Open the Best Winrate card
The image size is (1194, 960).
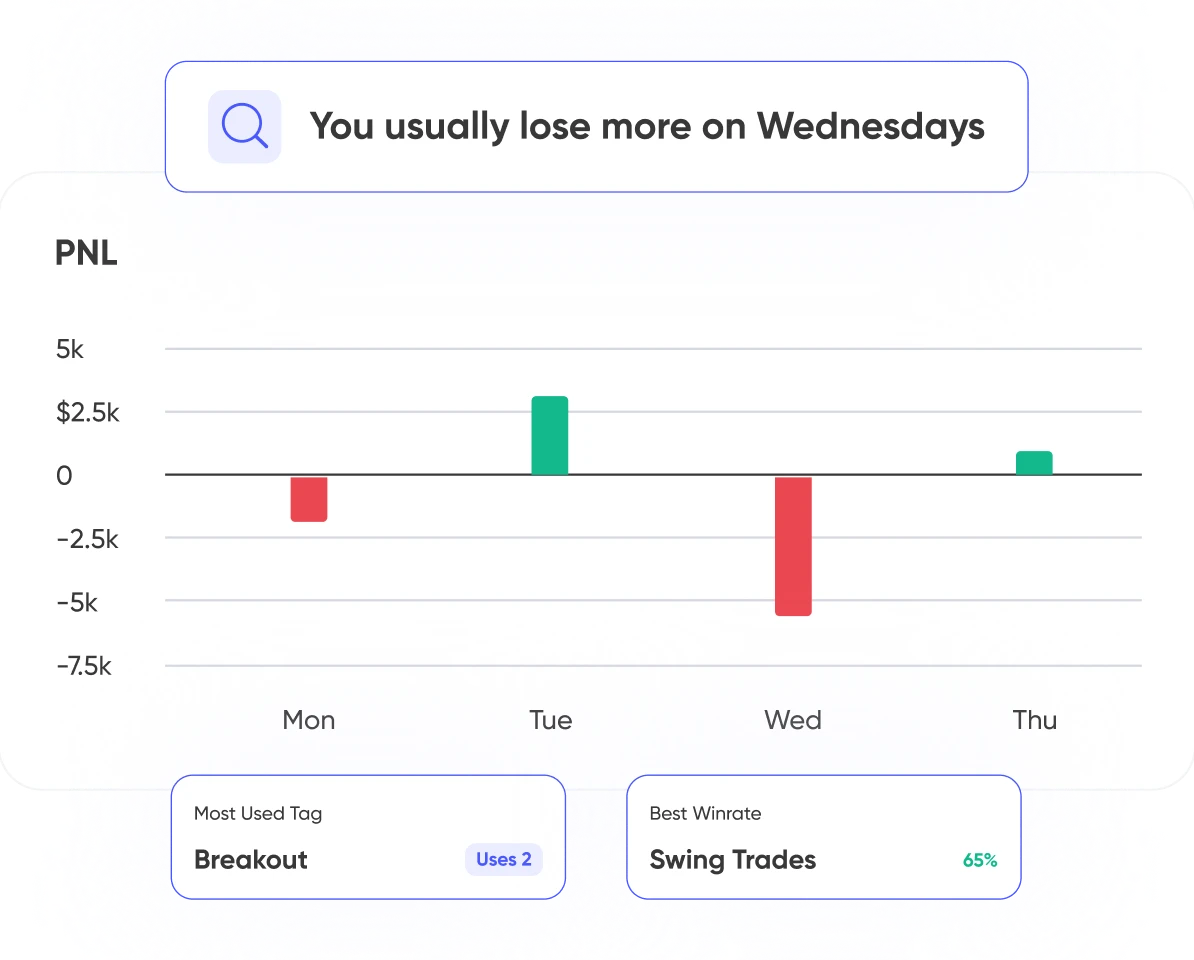click(x=823, y=836)
